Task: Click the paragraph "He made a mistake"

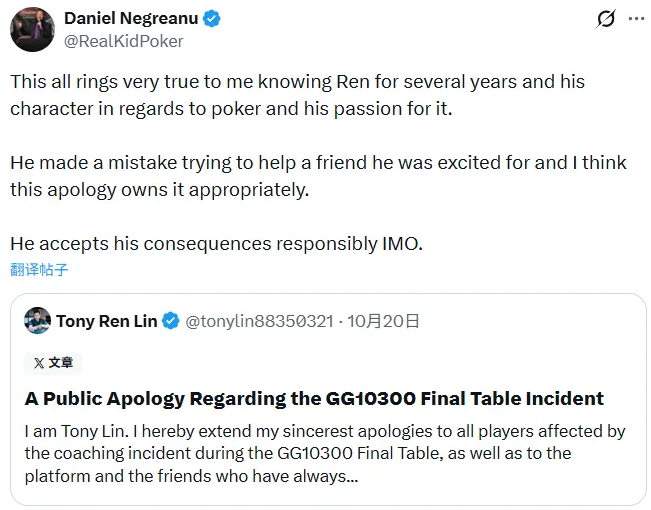Action: [318, 175]
